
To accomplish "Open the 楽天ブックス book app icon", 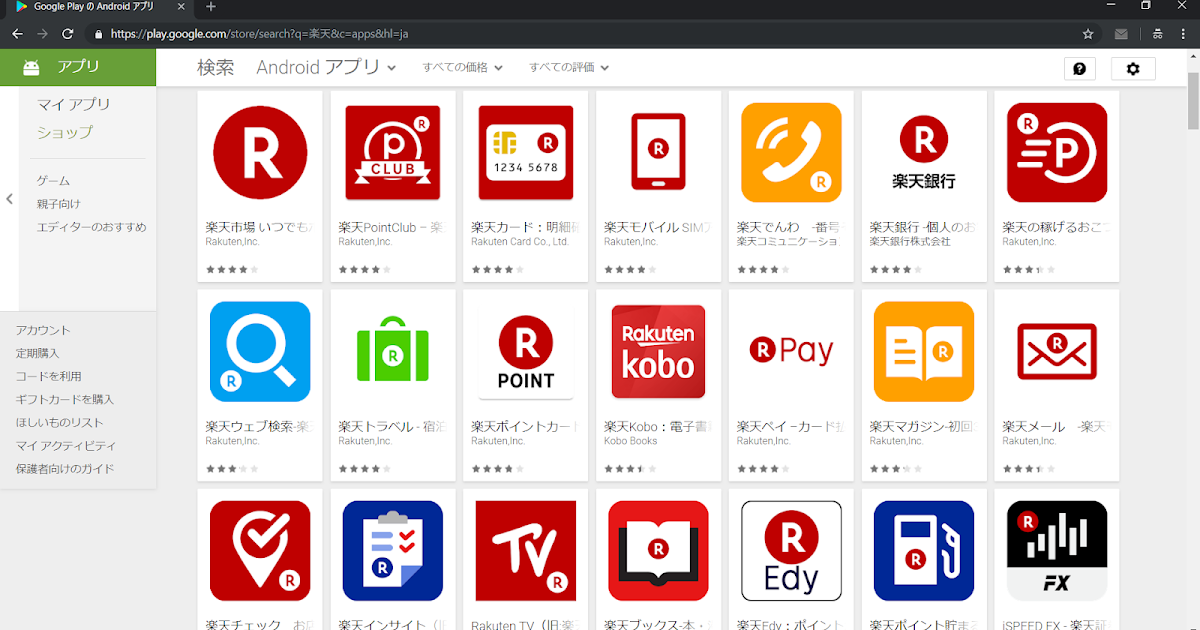I will point(658,550).
